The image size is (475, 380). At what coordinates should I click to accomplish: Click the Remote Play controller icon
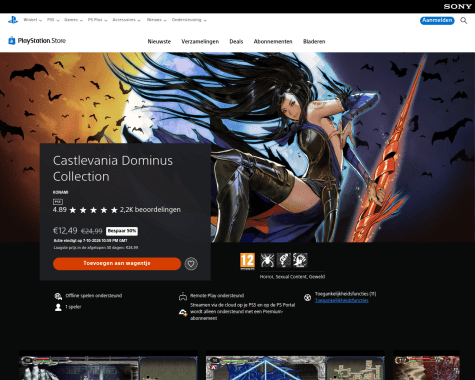(183, 296)
